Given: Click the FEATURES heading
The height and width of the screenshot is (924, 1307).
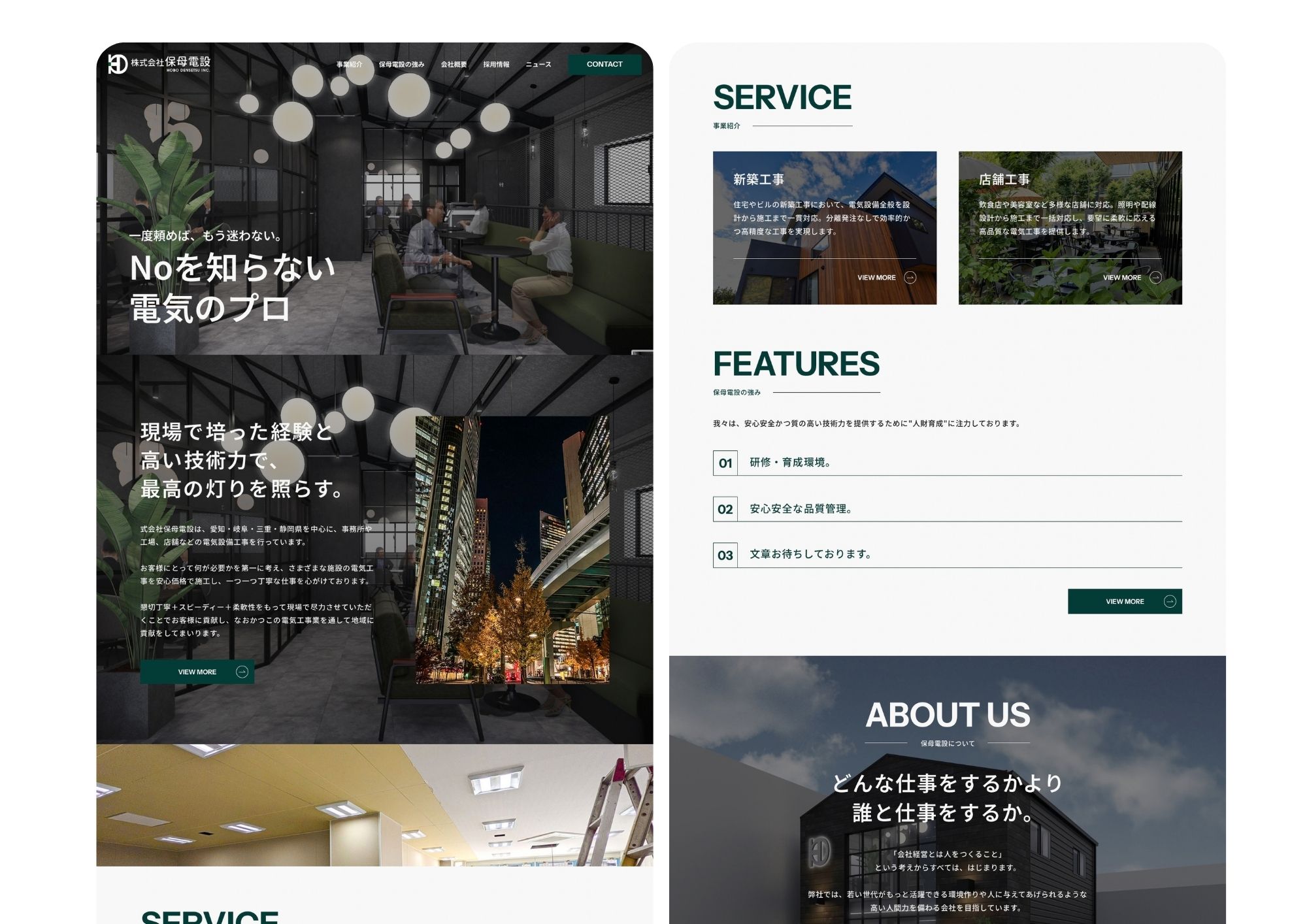Looking at the screenshot, I should [x=796, y=364].
